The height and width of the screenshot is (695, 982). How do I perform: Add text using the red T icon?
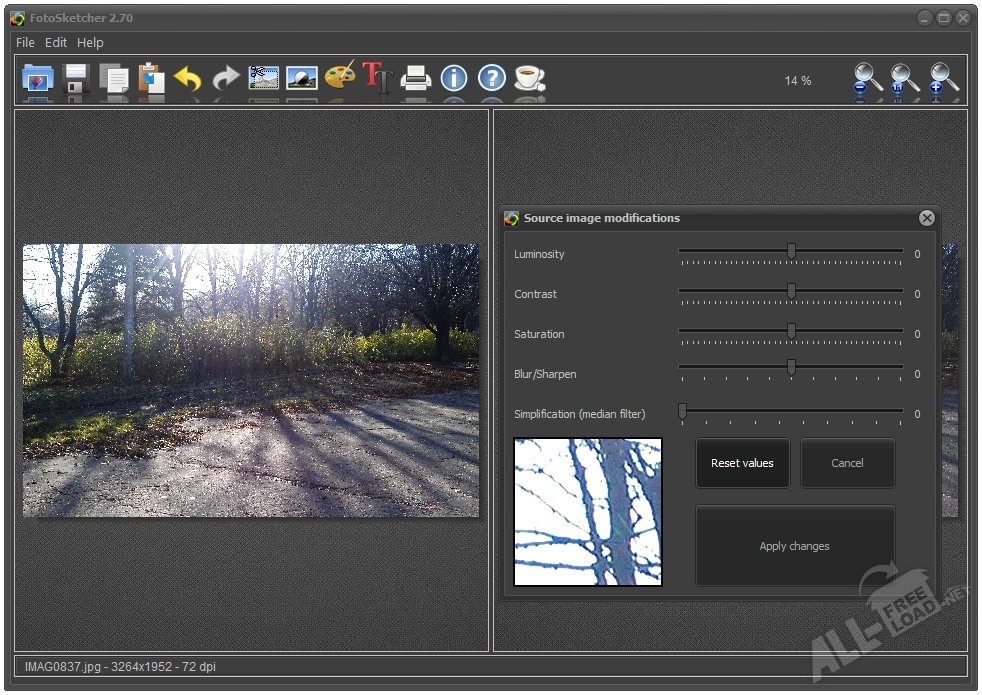point(377,78)
